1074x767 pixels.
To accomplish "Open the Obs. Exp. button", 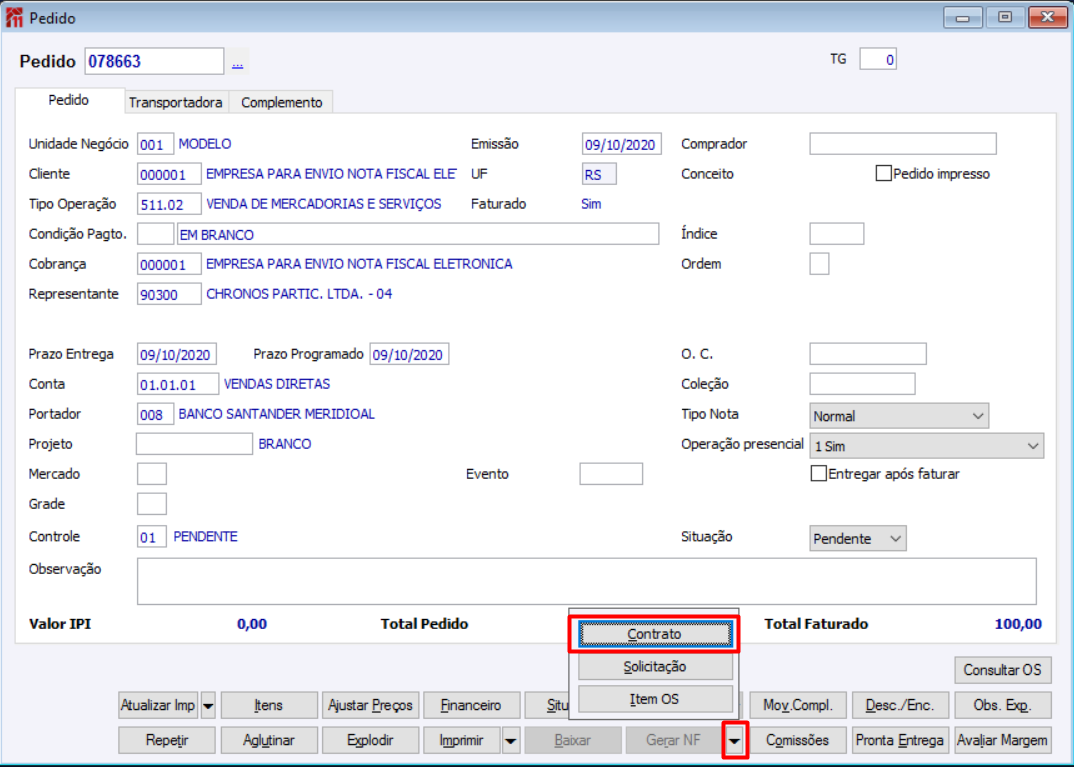I will [1002, 705].
